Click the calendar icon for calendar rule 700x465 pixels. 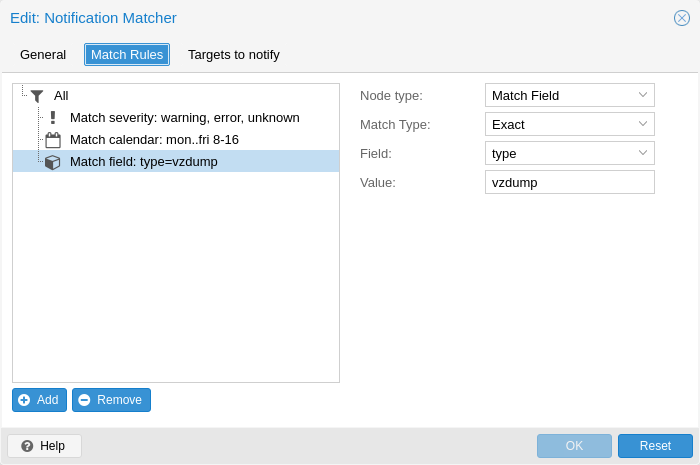point(53,140)
